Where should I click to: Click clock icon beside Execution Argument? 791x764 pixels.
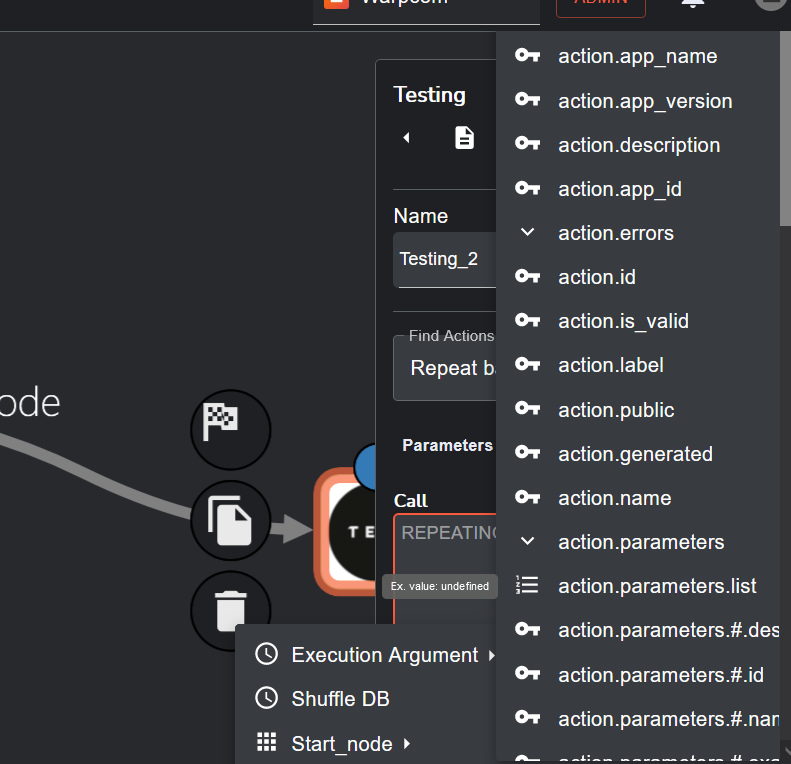[266, 654]
